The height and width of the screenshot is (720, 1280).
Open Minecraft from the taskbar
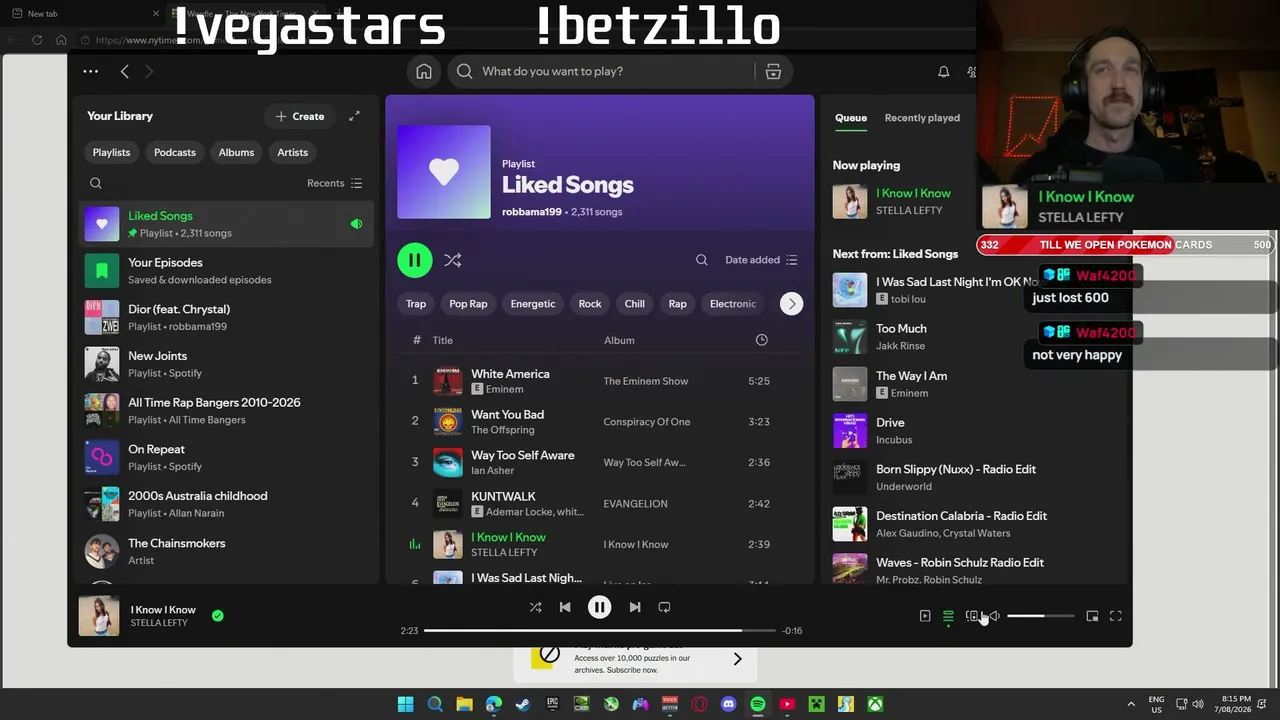816,704
